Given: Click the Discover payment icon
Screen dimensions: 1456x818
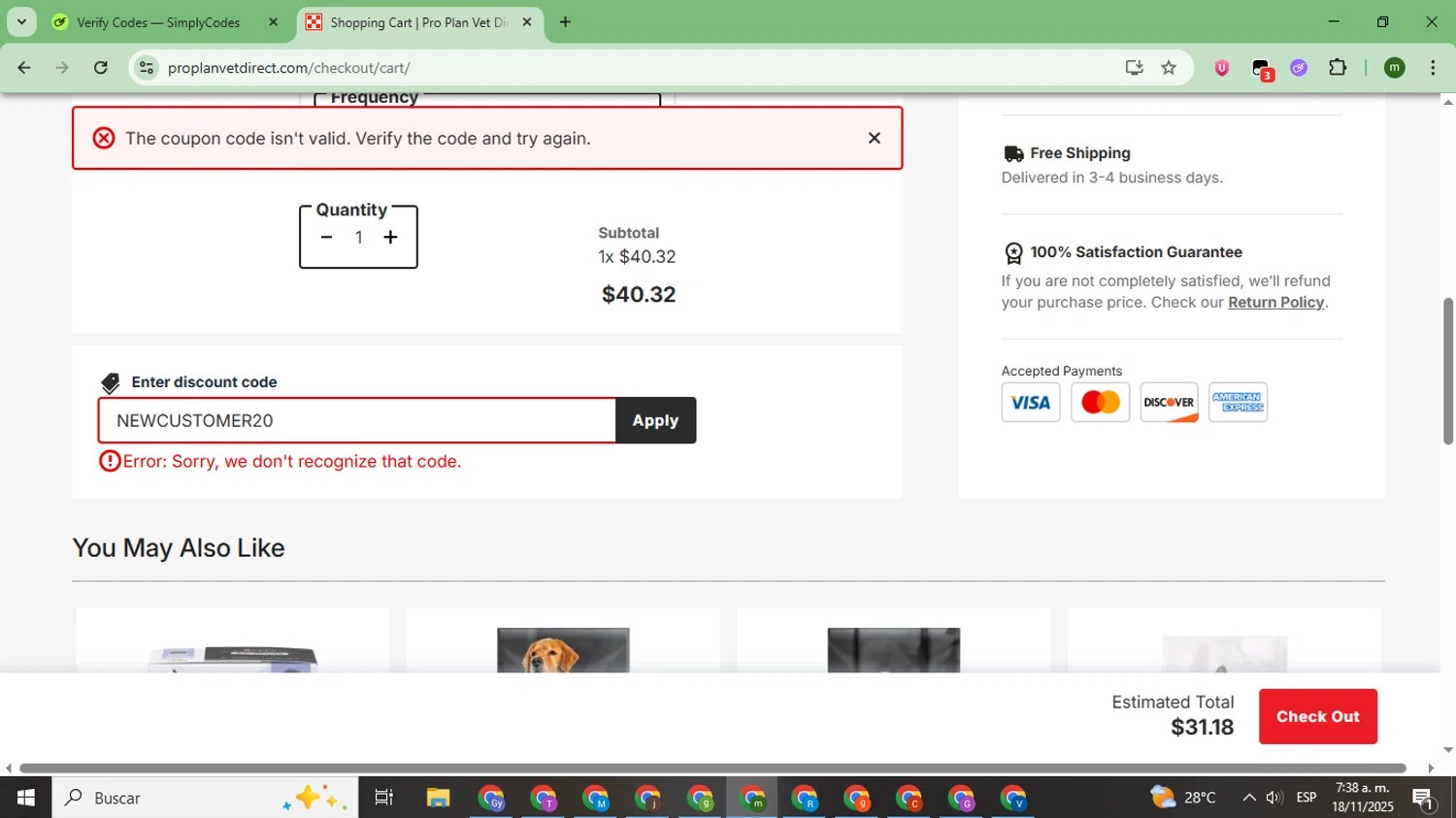Looking at the screenshot, I should pyautogui.click(x=1169, y=402).
